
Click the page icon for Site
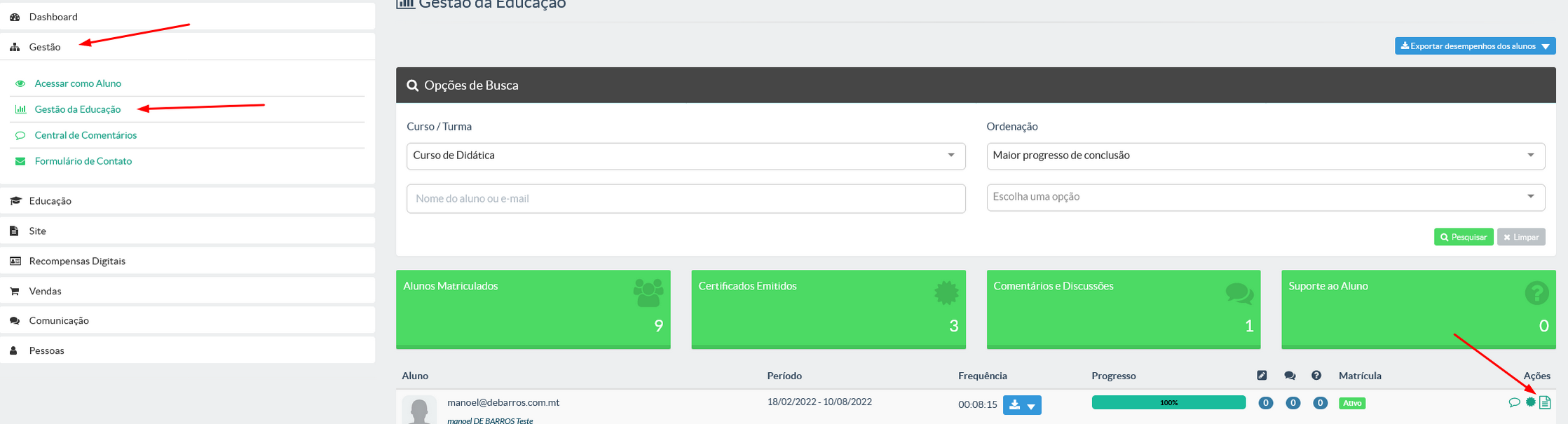14,231
